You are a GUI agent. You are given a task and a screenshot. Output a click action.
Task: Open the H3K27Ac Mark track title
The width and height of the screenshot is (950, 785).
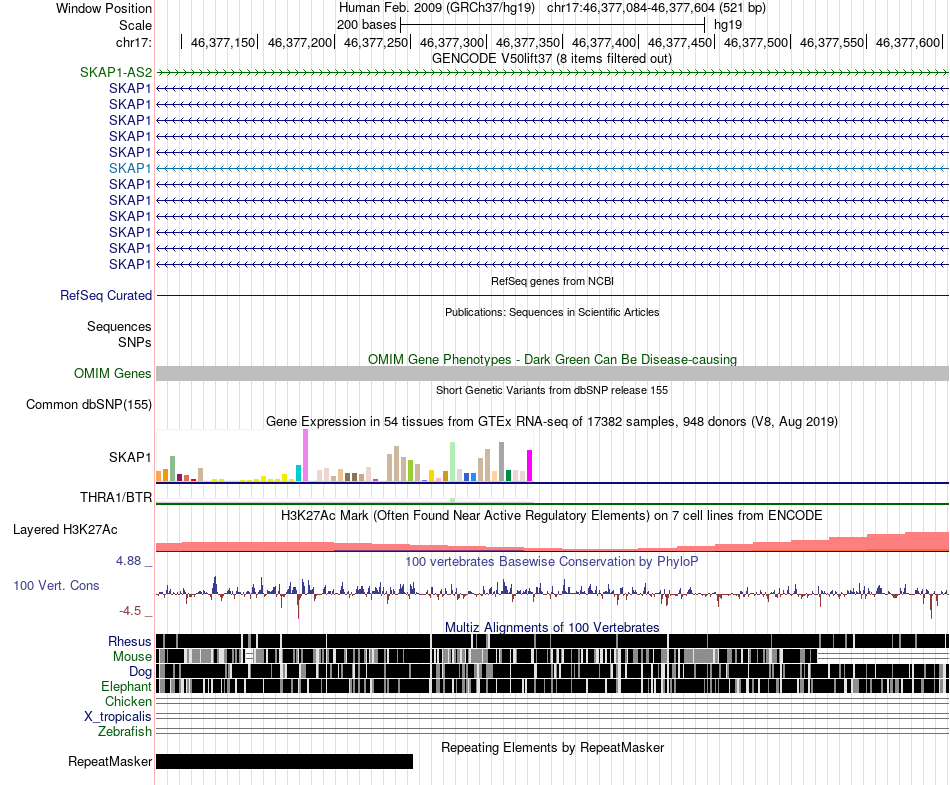[551, 515]
